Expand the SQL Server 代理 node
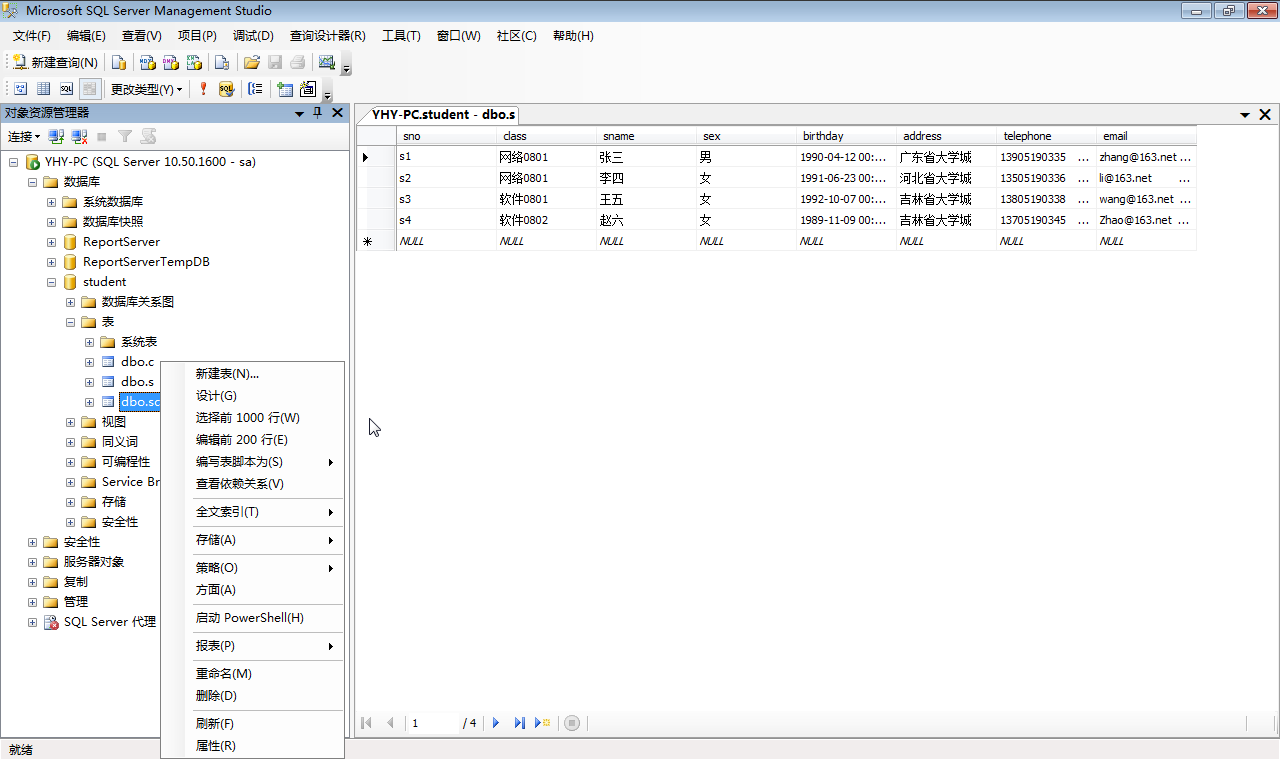Image resolution: width=1280 pixels, height=760 pixels. (32, 622)
